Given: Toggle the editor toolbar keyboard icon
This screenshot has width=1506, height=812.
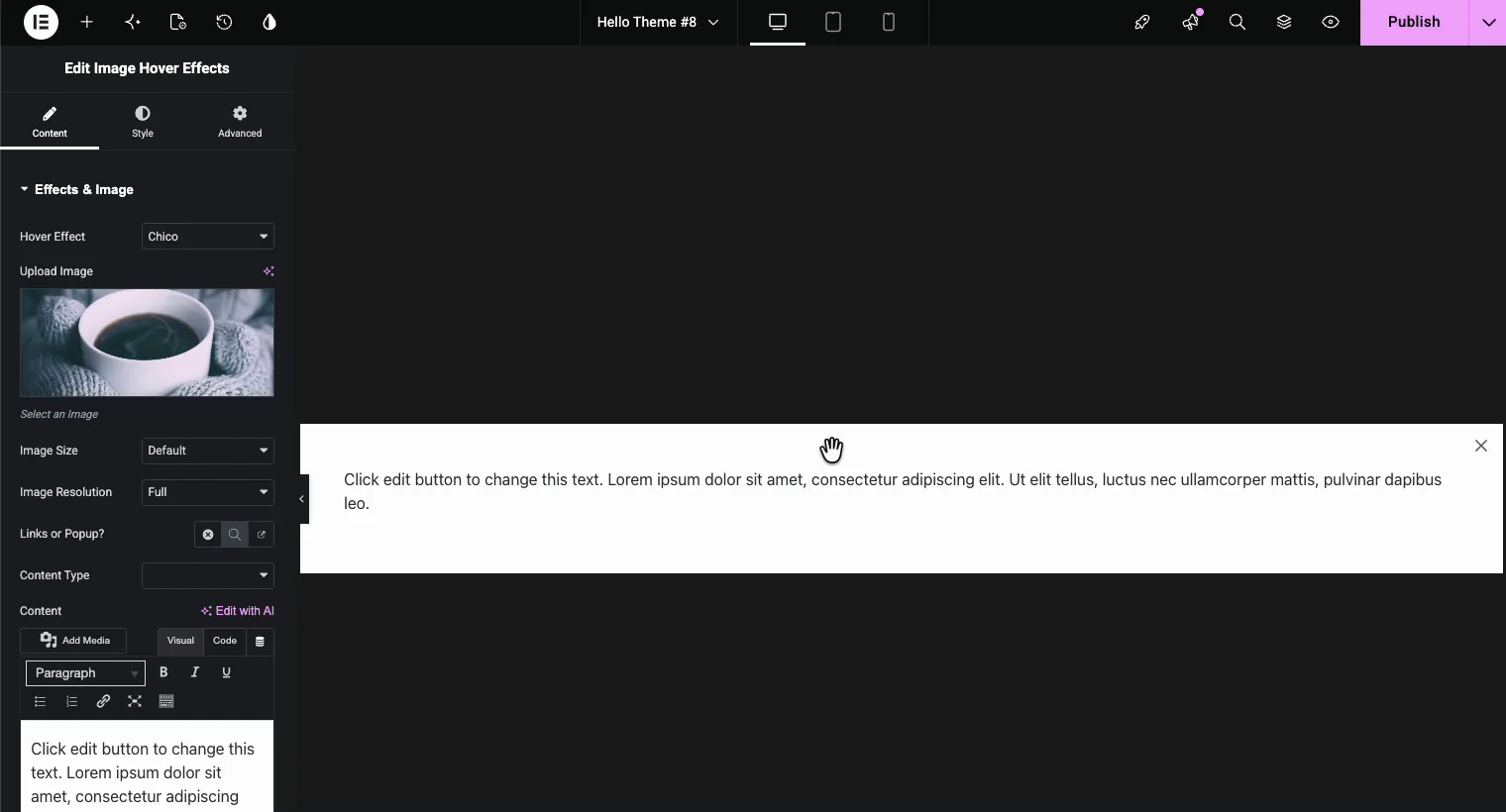Looking at the screenshot, I should 166,701.
